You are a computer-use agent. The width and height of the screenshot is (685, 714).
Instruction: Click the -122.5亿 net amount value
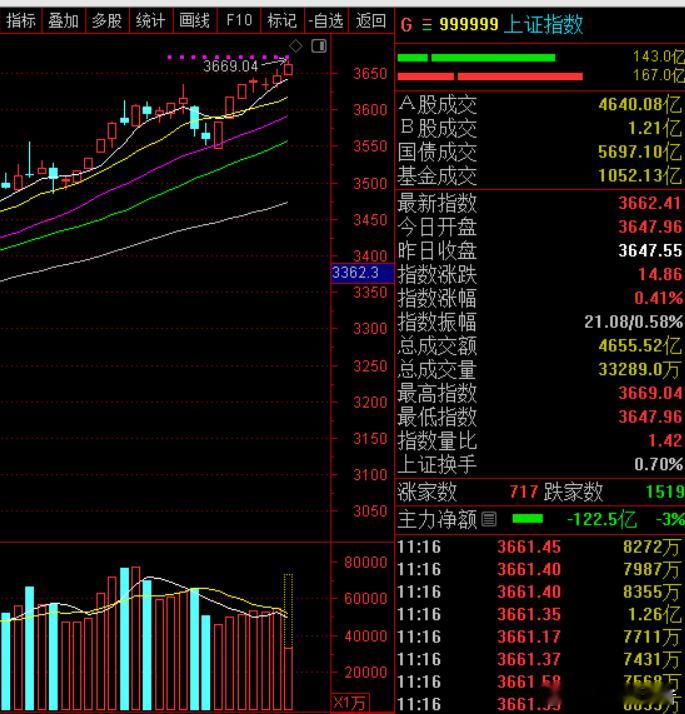602,520
